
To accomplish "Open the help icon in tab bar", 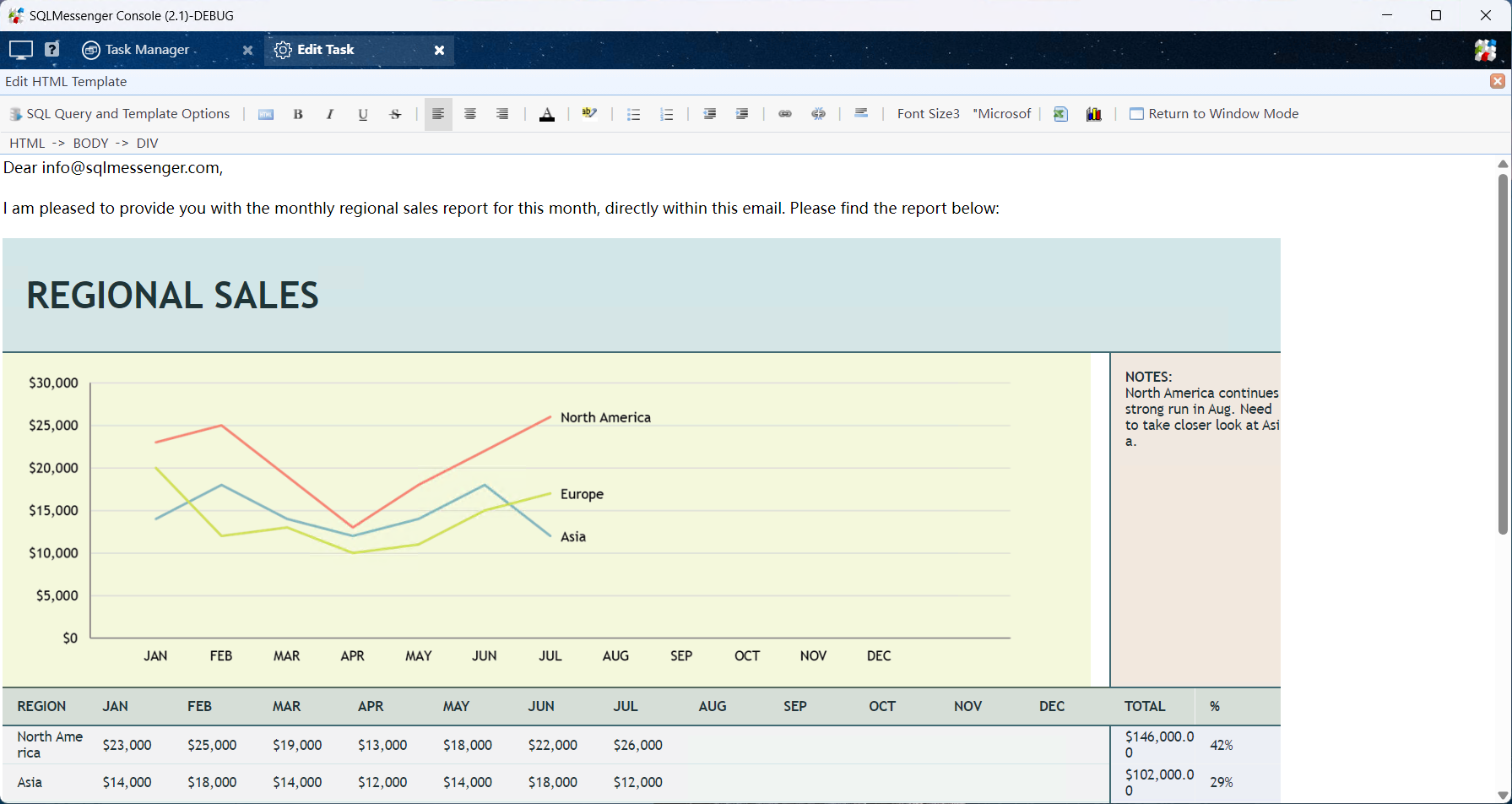I will point(52,50).
